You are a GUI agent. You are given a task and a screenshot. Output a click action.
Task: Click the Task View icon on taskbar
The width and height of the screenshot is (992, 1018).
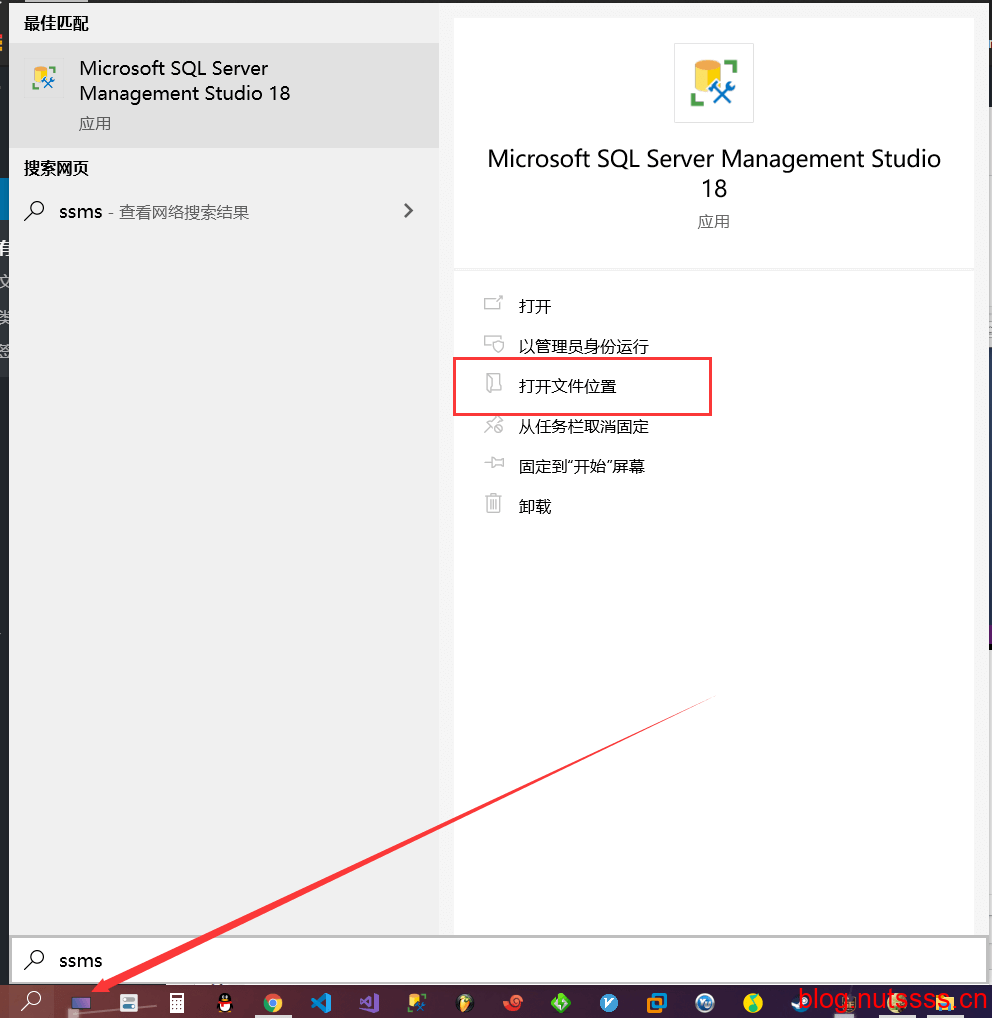pos(81,1002)
